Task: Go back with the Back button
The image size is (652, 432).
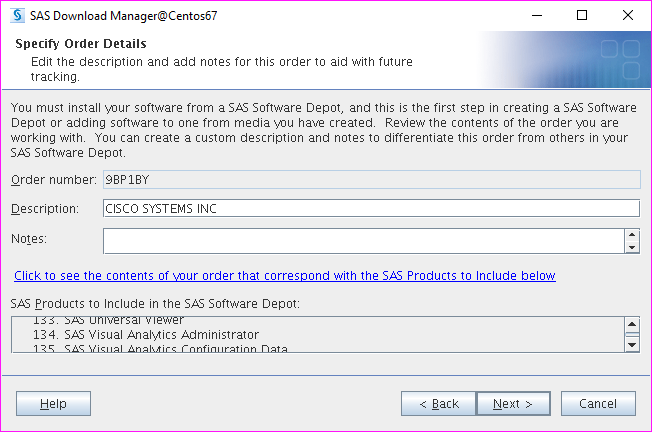Action: coord(438,403)
